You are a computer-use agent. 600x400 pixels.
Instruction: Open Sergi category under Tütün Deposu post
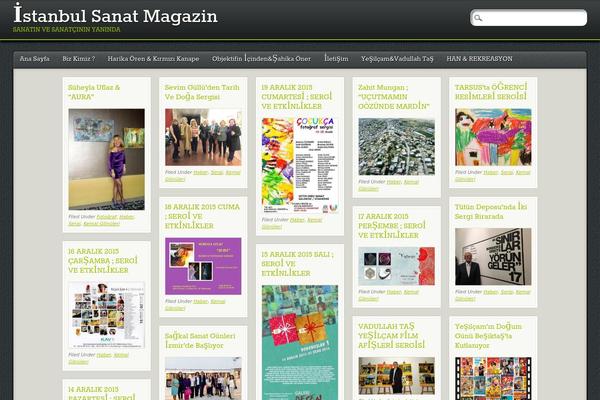pyautogui.click(x=507, y=292)
